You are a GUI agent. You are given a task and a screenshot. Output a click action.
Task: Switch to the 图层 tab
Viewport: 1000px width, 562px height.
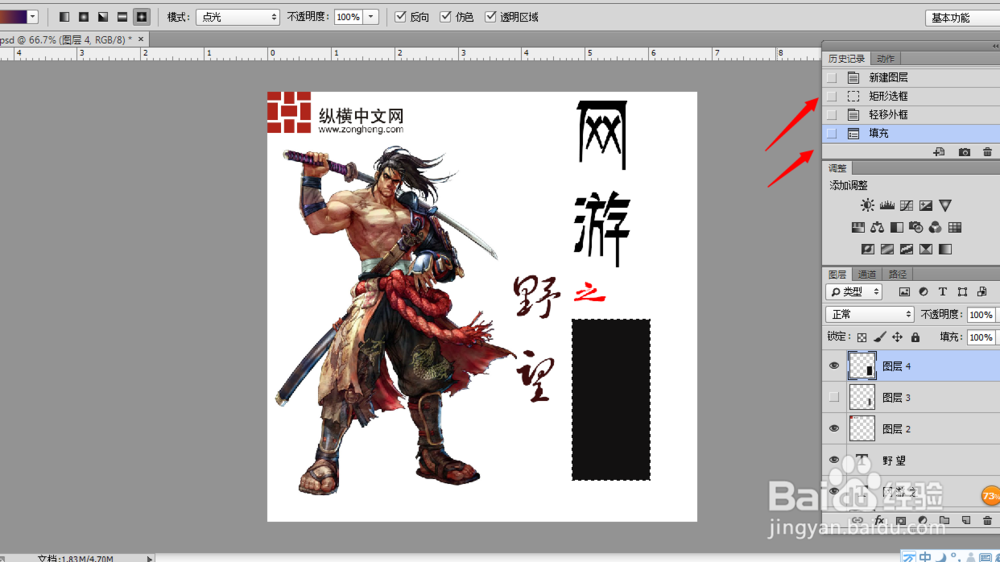click(x=837, y=274)
